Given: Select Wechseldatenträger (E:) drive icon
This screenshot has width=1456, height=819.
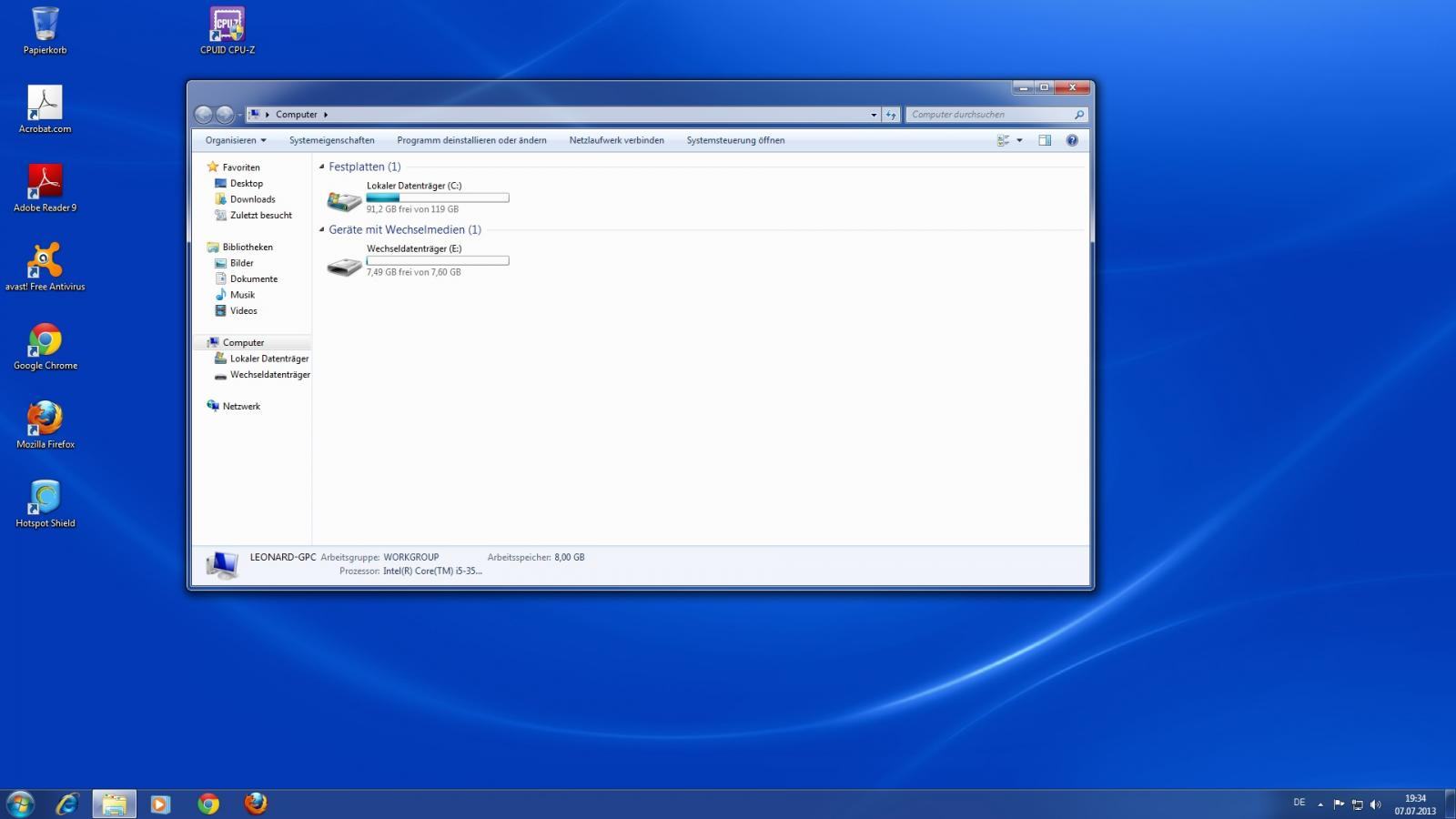Looking at the screenshot, I should 344,265.
